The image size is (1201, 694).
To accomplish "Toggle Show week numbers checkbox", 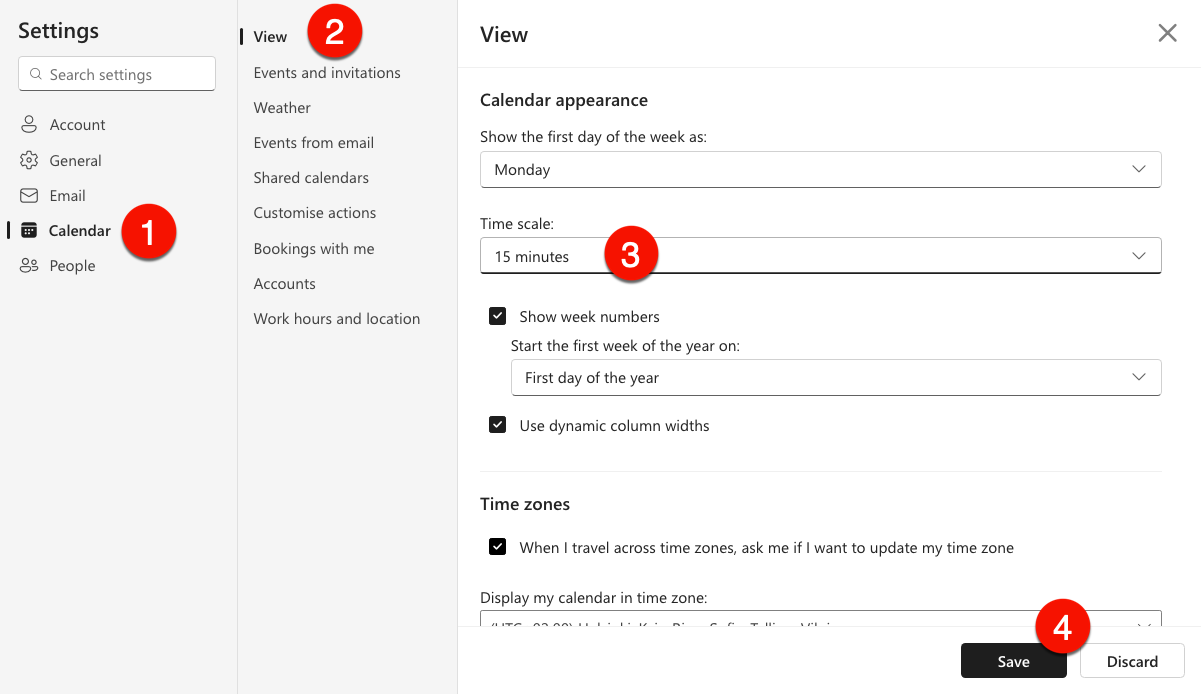I will (497, 316).
